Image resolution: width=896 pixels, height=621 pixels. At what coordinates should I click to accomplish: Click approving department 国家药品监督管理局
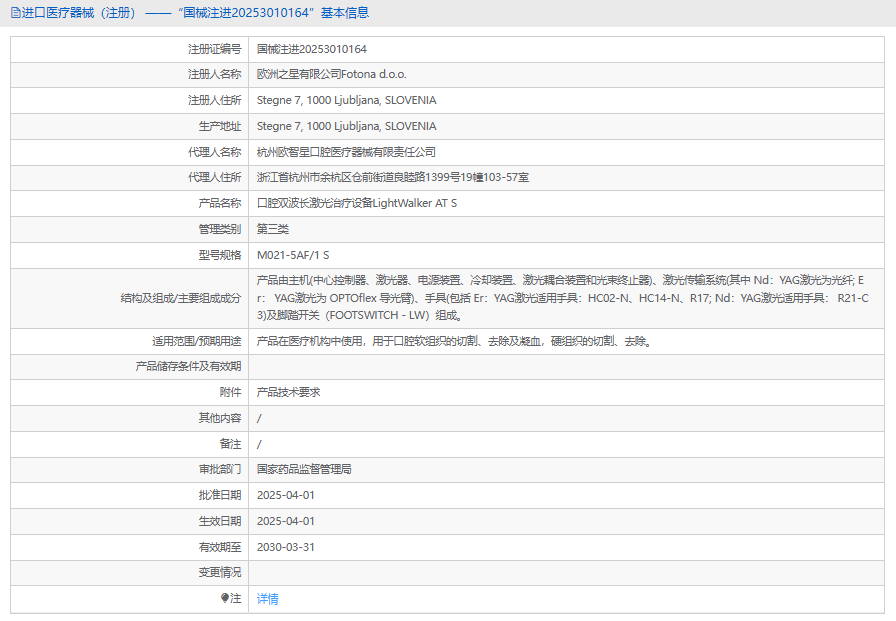[x=303, y=469]
